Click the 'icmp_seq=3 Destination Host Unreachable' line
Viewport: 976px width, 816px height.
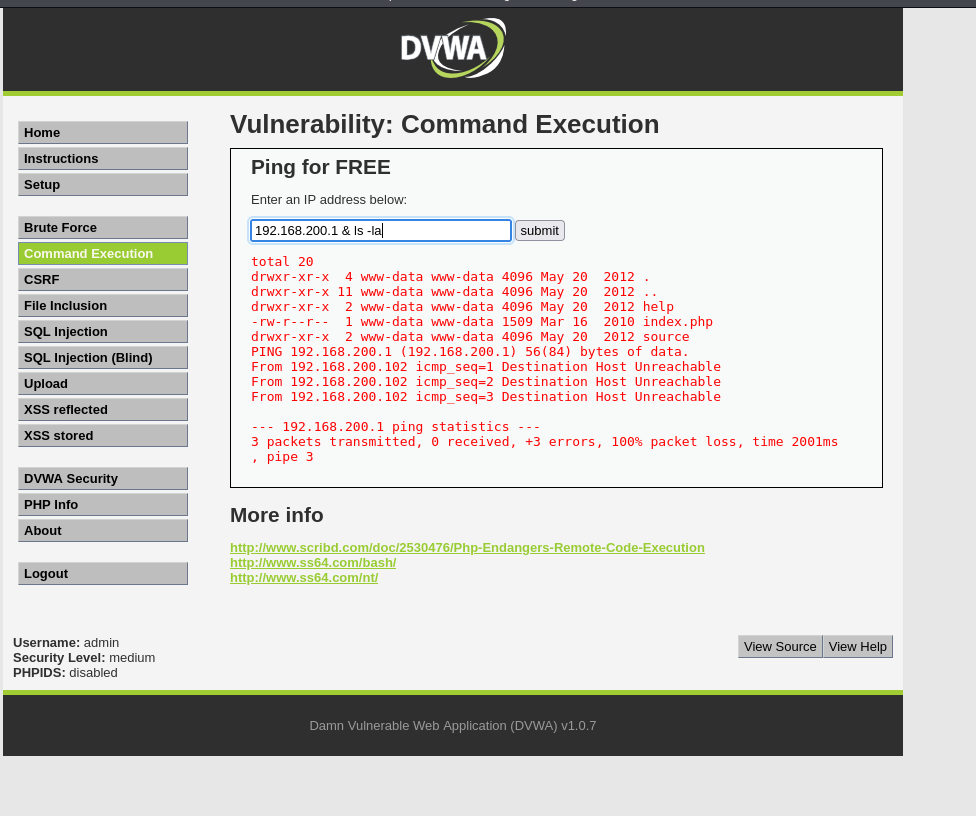click(486, 396)
